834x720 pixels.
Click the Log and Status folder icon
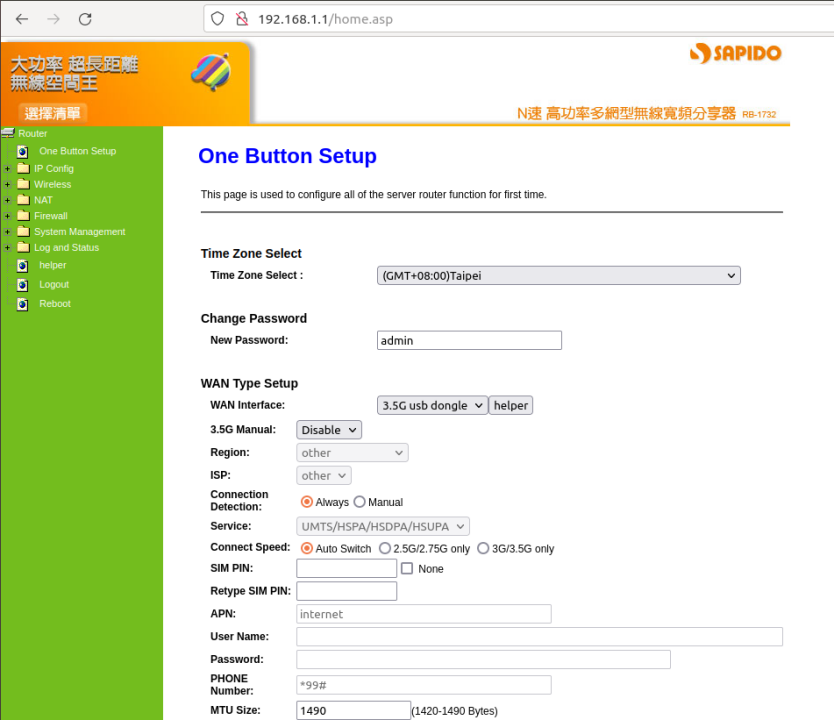tap(23, 247)
